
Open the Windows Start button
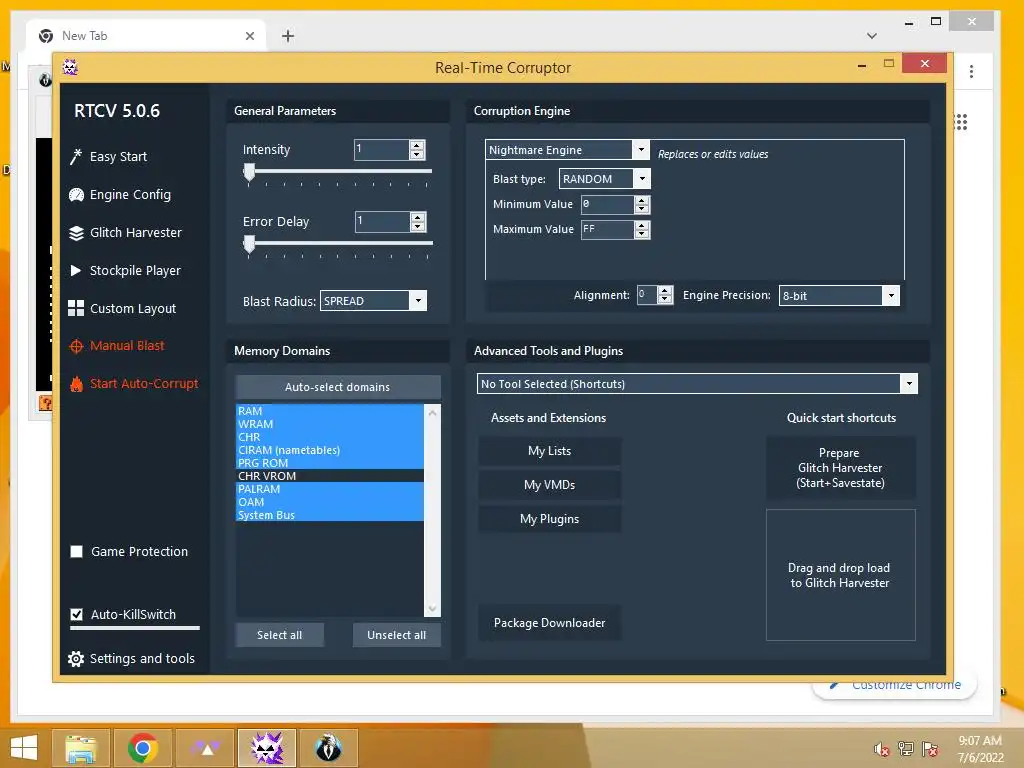pyautogui.click(x=24, y=748)
